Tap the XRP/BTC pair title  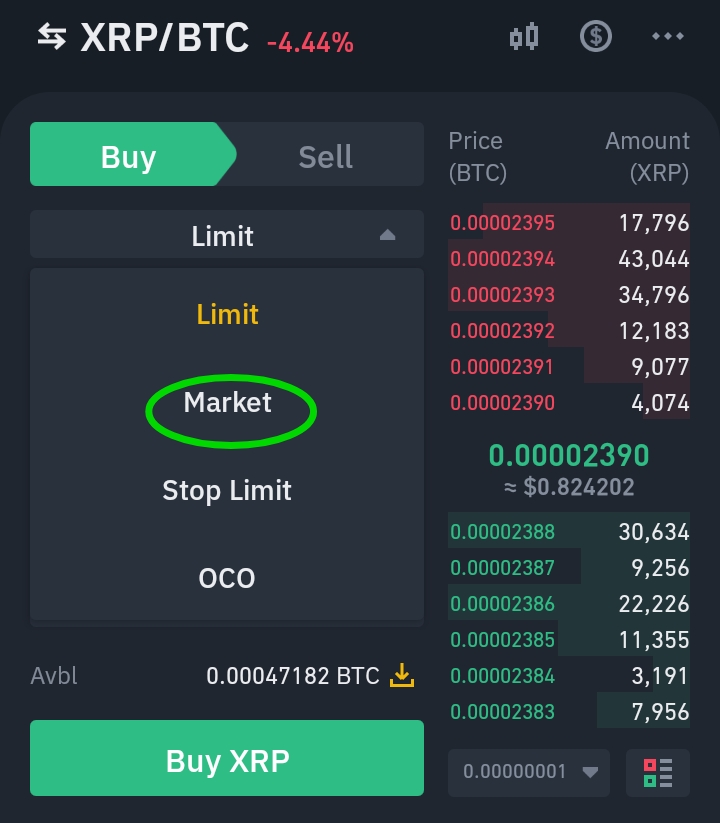click(164, 38)
